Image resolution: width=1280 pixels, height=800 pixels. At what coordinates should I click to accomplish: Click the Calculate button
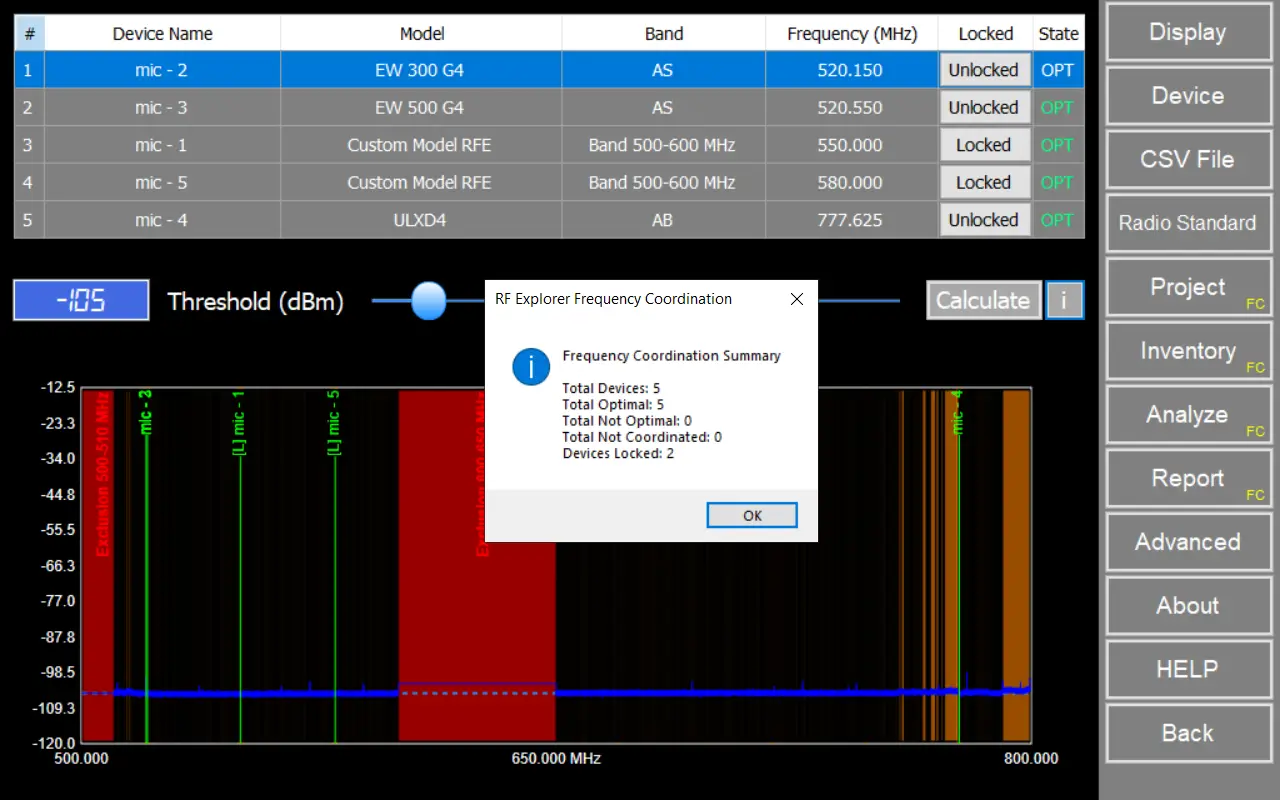point(982,300)
